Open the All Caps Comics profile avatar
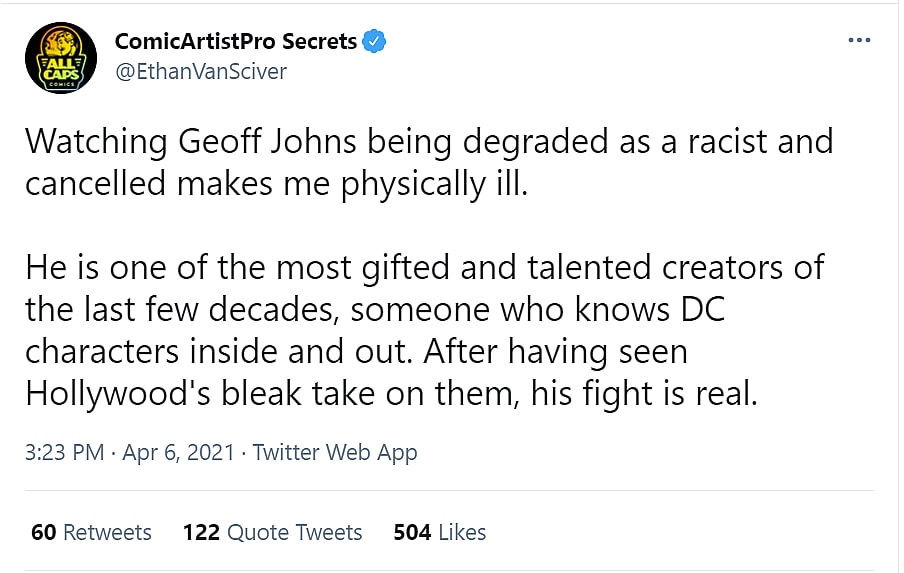The width and height of the screenshot is (904, 573). [x=61, y=57]
